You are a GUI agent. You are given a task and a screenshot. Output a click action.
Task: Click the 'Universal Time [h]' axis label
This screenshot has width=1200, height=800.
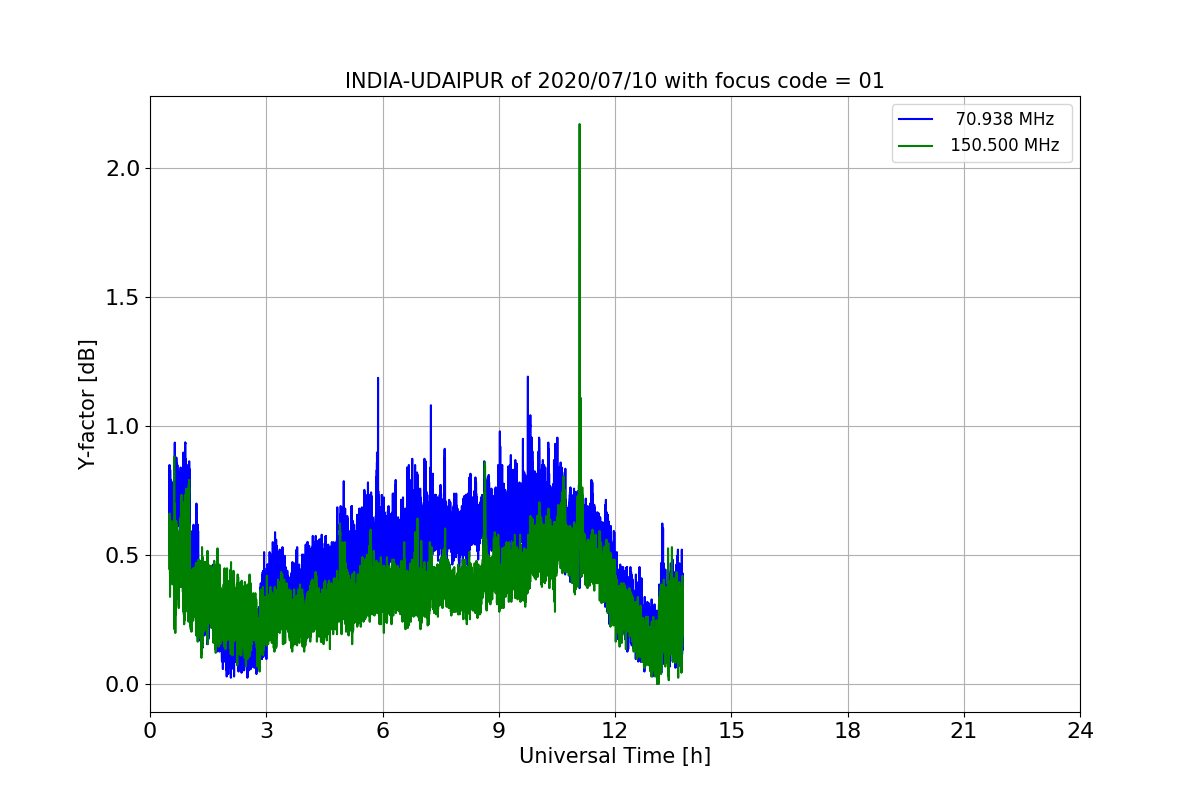pyautogui.click(x=615, y=757)
